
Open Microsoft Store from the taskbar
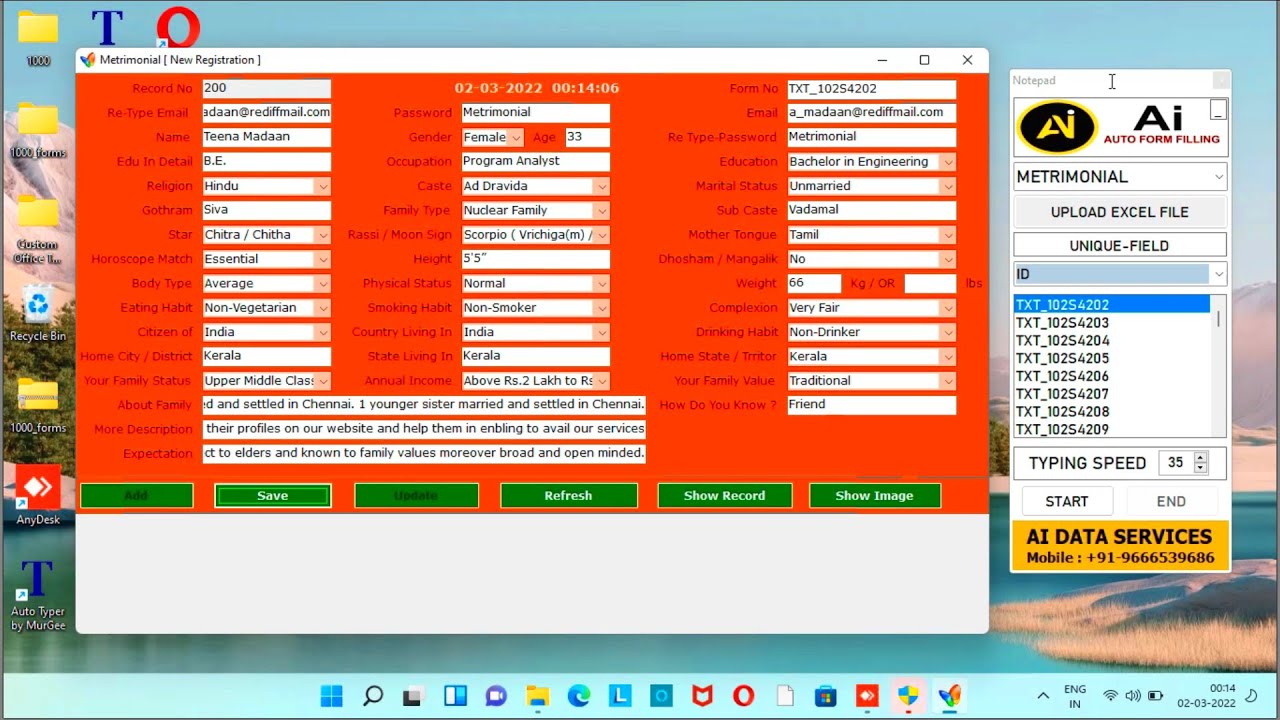tap(826, 695)
